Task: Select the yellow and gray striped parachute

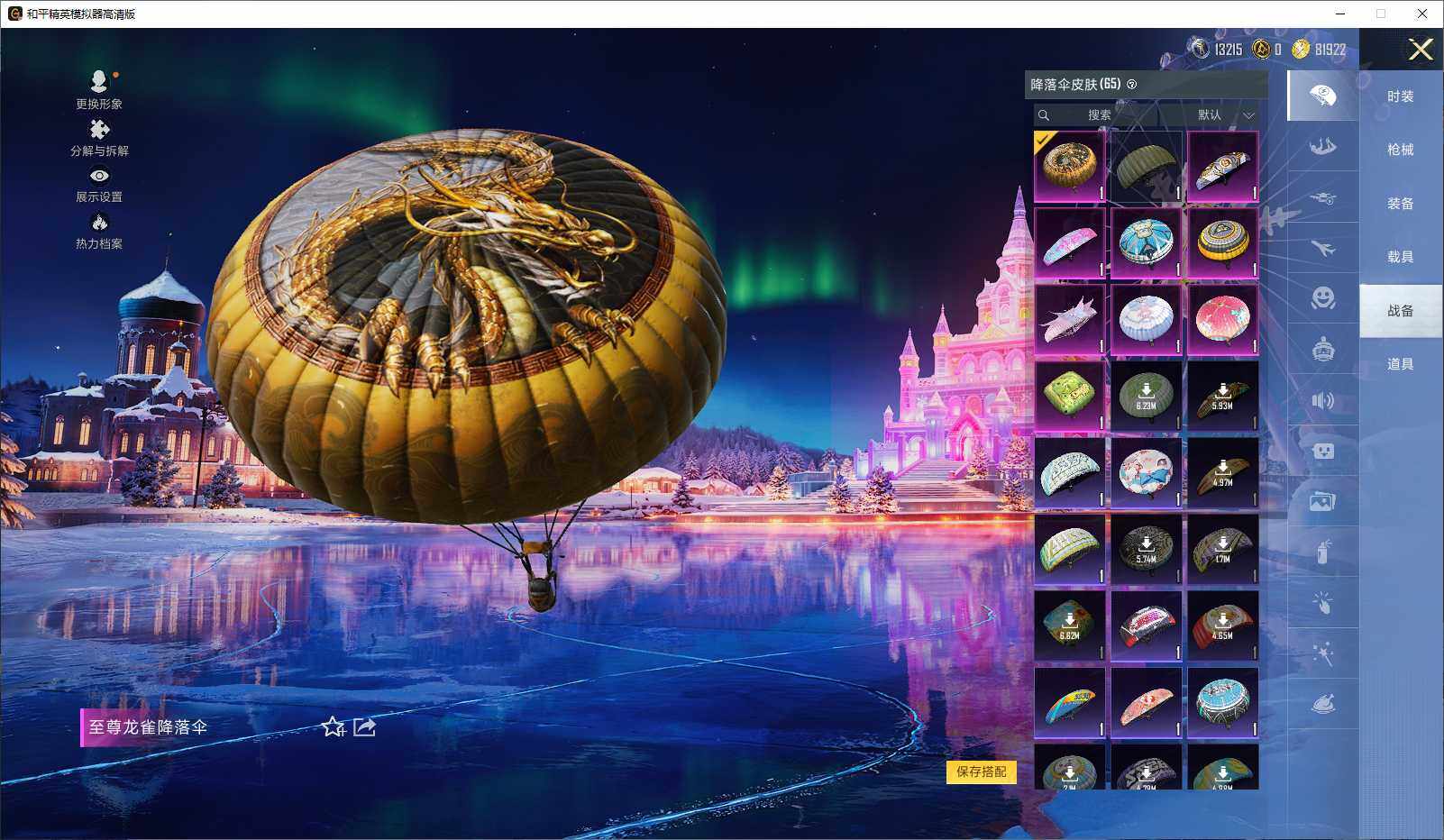Action: click(x=1222, y=243)
